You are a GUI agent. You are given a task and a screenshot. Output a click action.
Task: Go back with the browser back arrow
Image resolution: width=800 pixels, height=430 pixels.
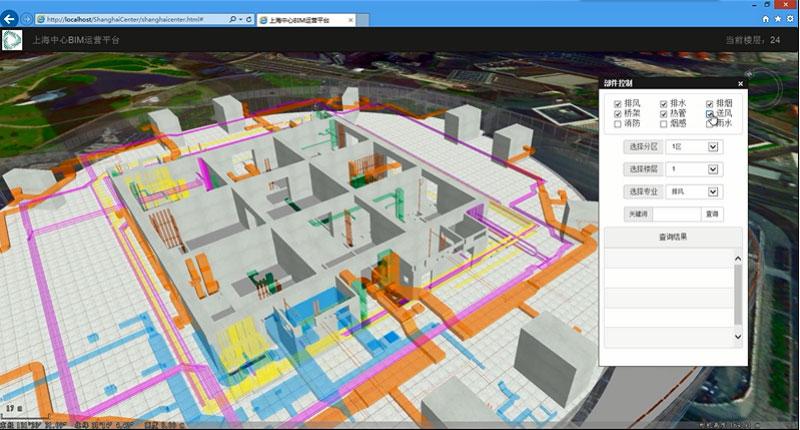tap(10, 19)
